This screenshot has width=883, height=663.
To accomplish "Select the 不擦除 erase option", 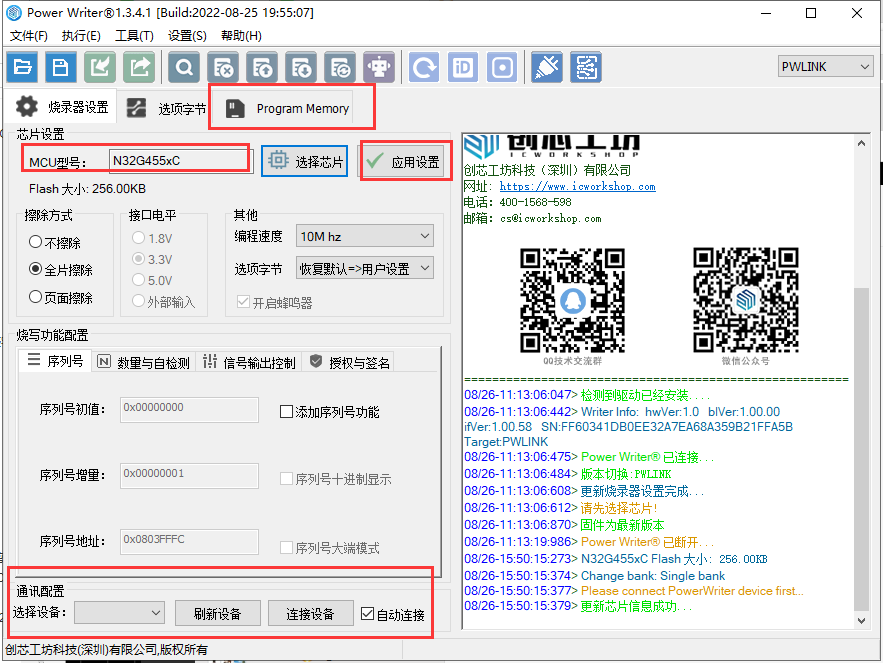I will [x=36, y=242].
